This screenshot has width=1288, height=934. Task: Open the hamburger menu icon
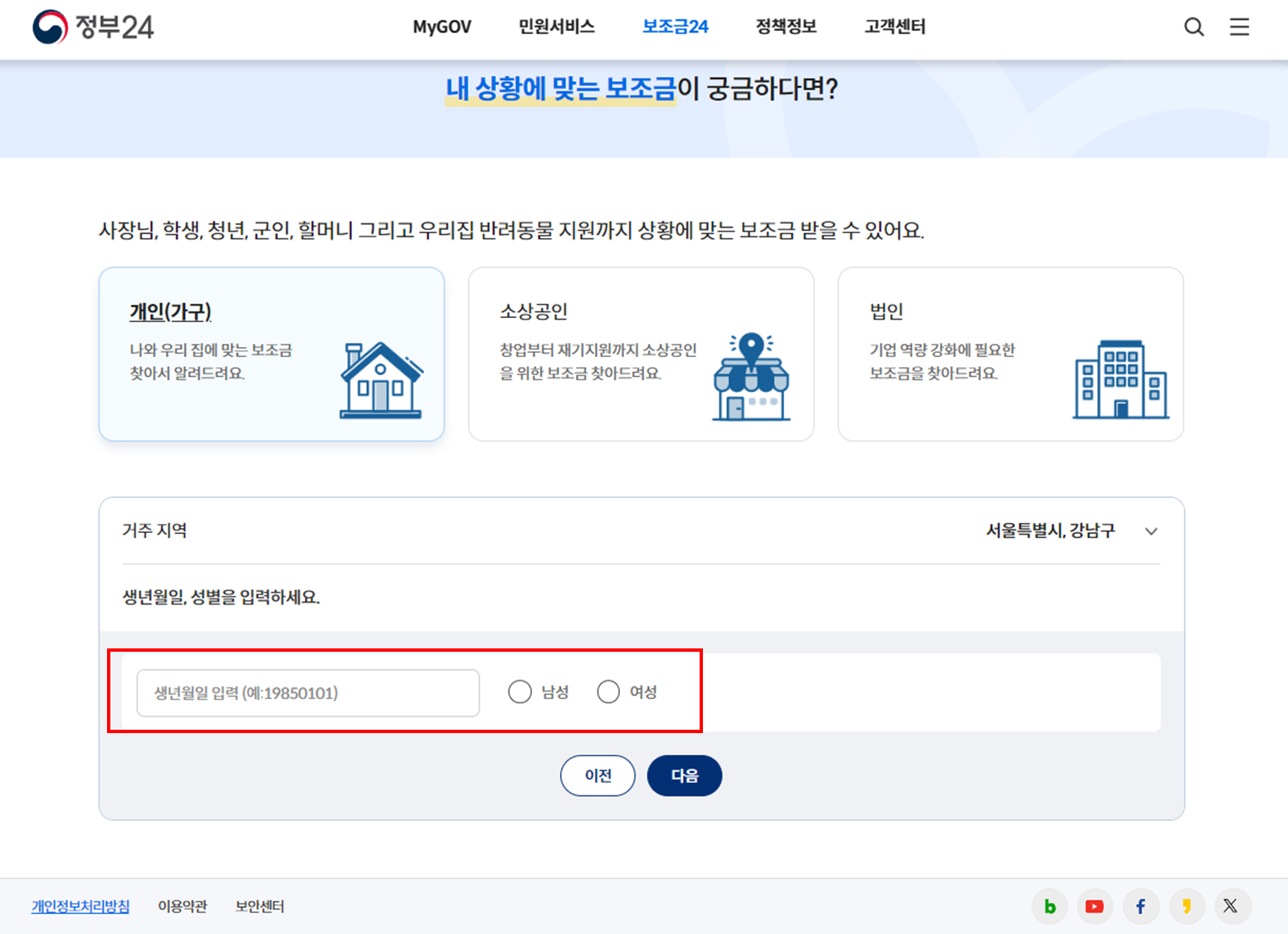[1239, 27]
